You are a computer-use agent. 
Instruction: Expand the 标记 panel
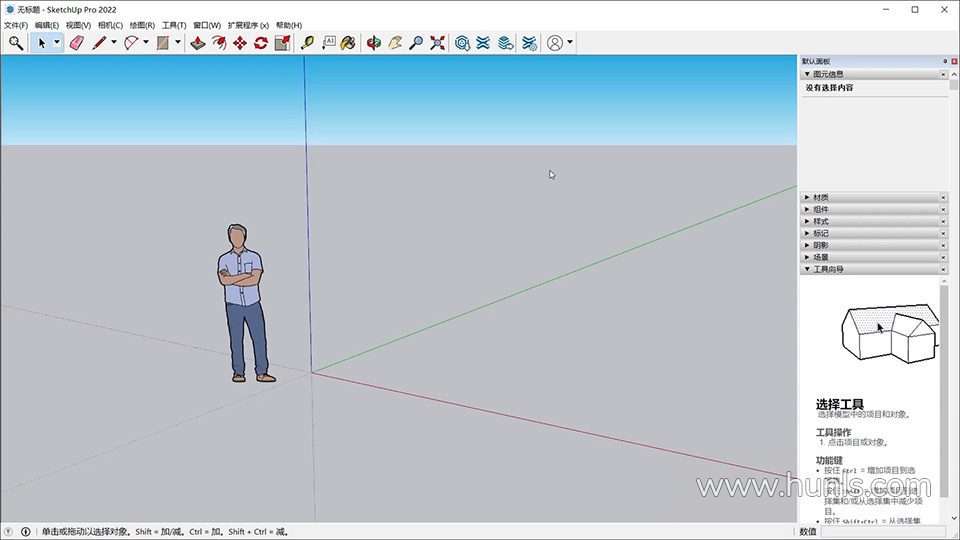click(x=807, y=233)
